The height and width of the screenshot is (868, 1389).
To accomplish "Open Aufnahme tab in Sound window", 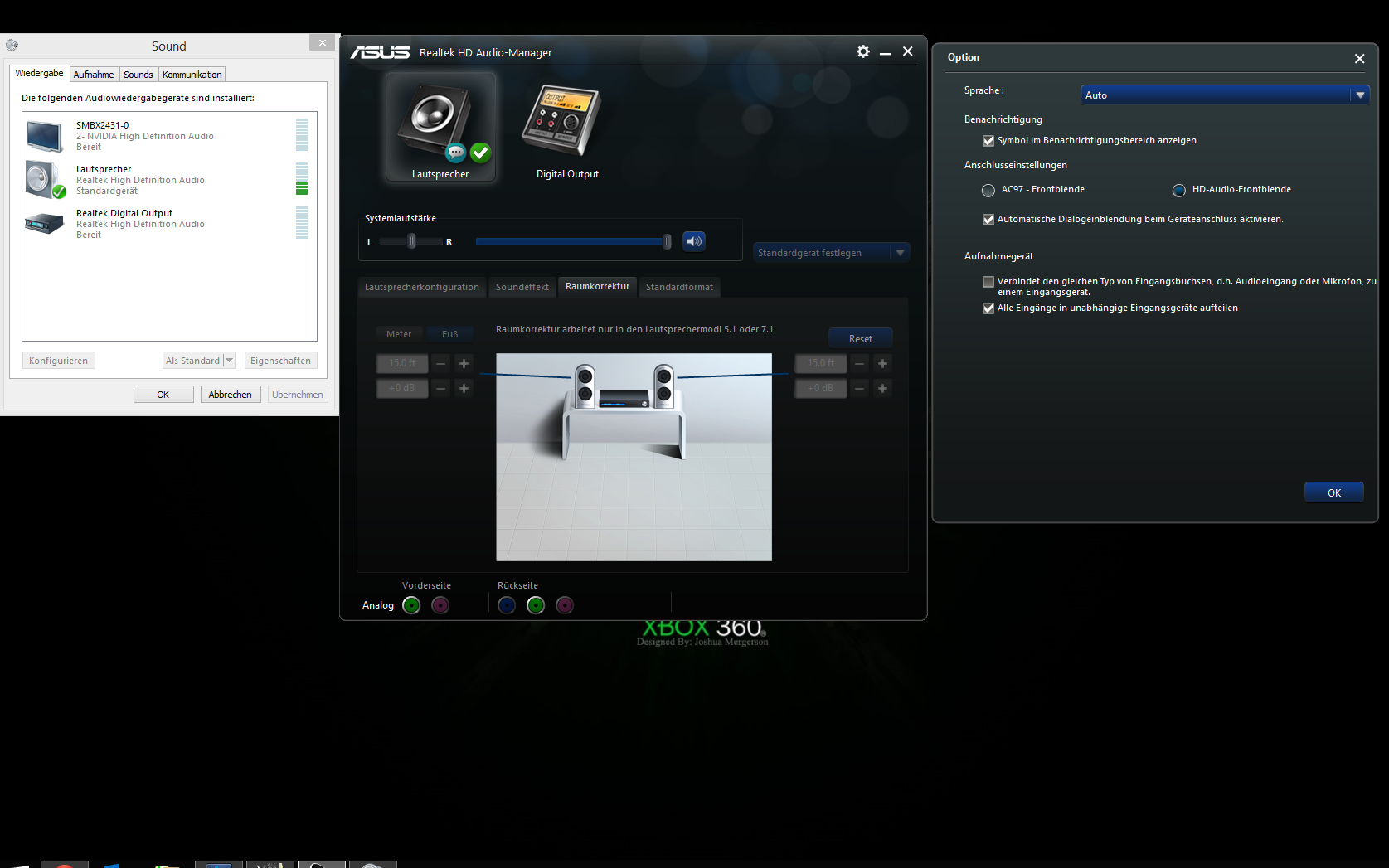I will click(x=94, y=75).
